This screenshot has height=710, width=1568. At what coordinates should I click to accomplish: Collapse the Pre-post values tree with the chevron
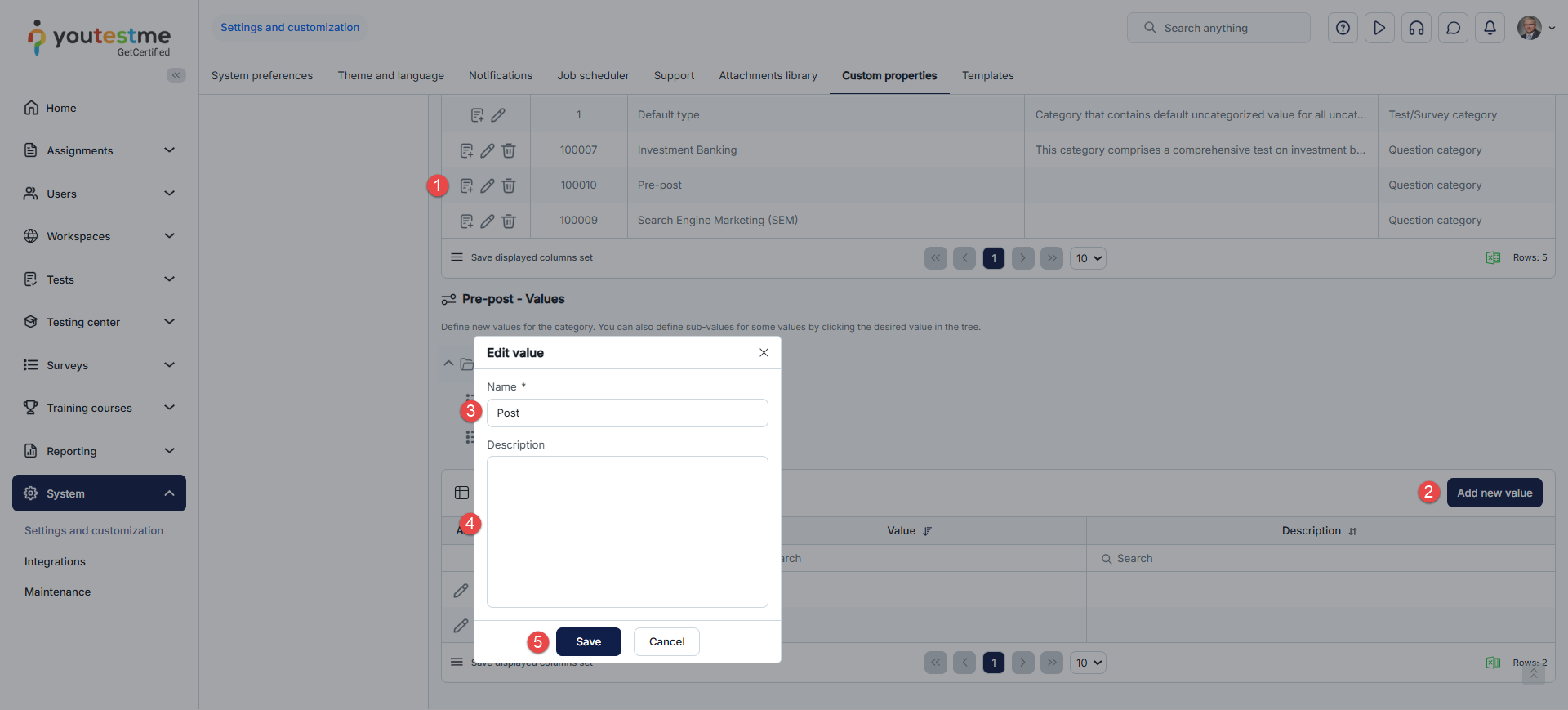tap(448, 364)
